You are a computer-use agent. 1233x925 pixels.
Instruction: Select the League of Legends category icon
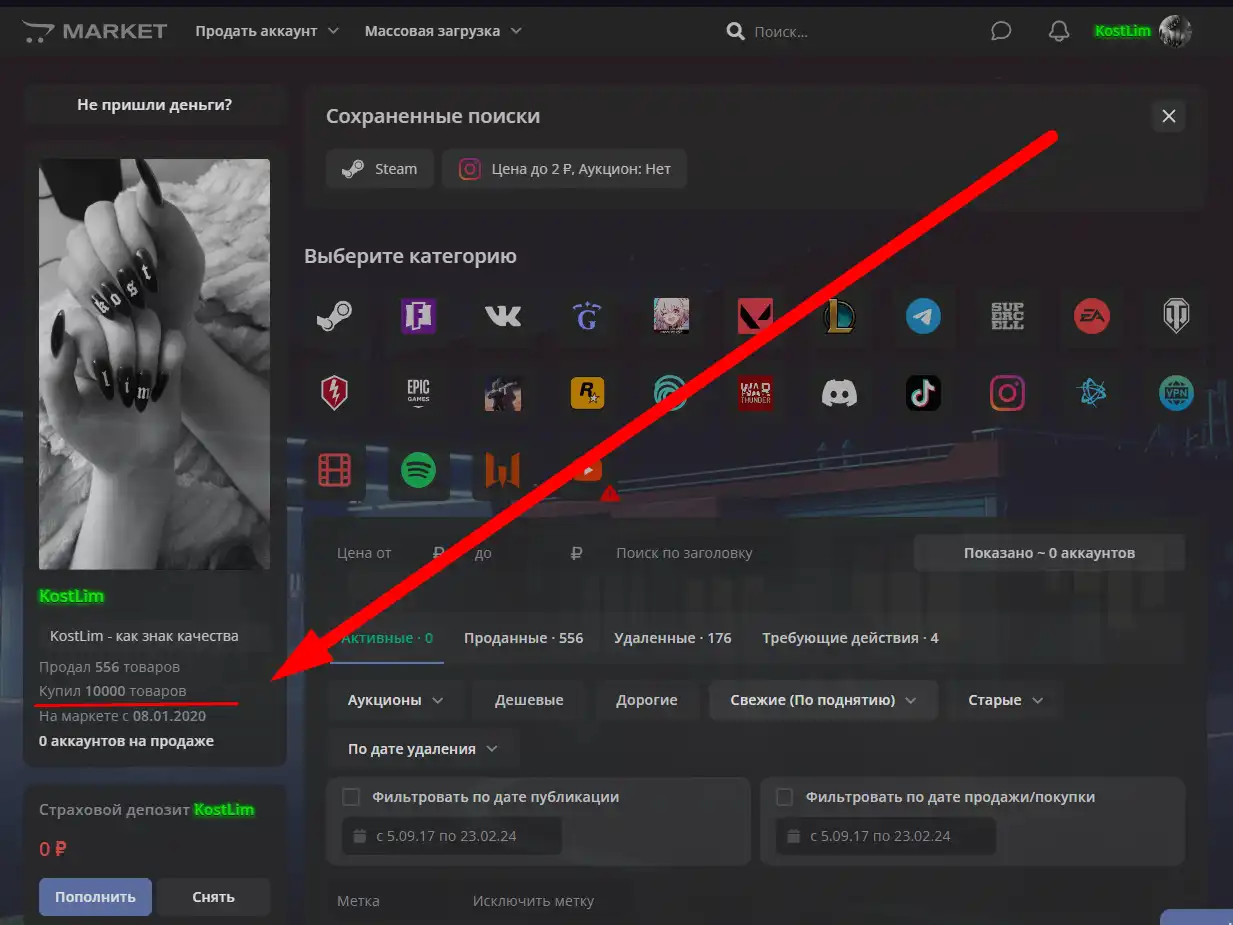(x=839, y=317)
